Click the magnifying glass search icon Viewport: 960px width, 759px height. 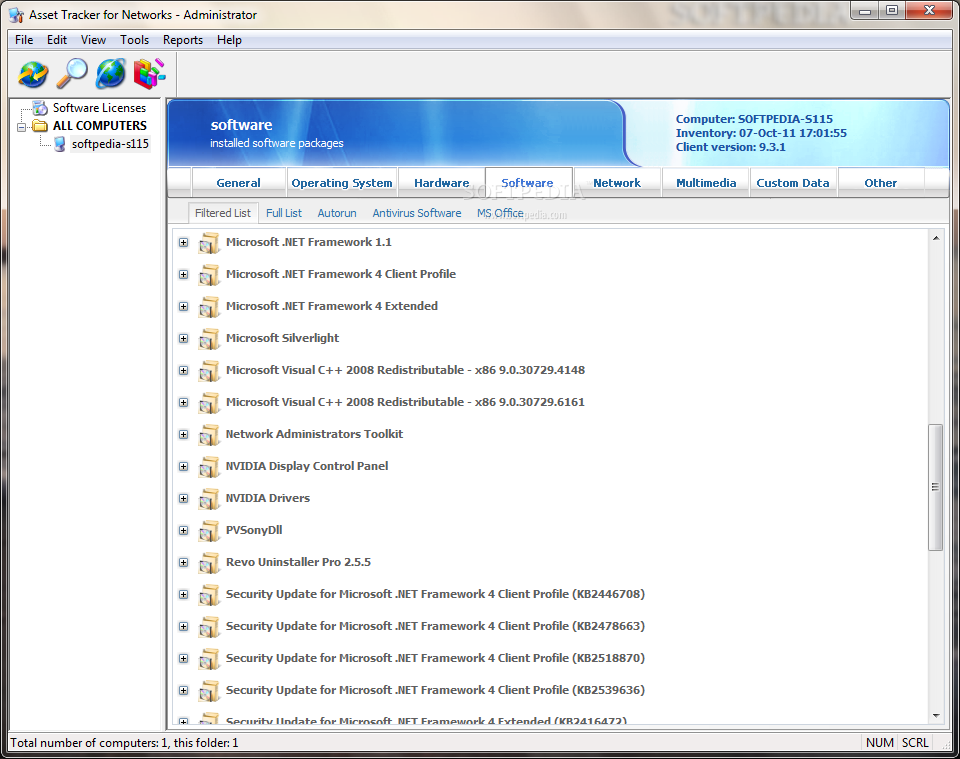(x=72, y=74)
